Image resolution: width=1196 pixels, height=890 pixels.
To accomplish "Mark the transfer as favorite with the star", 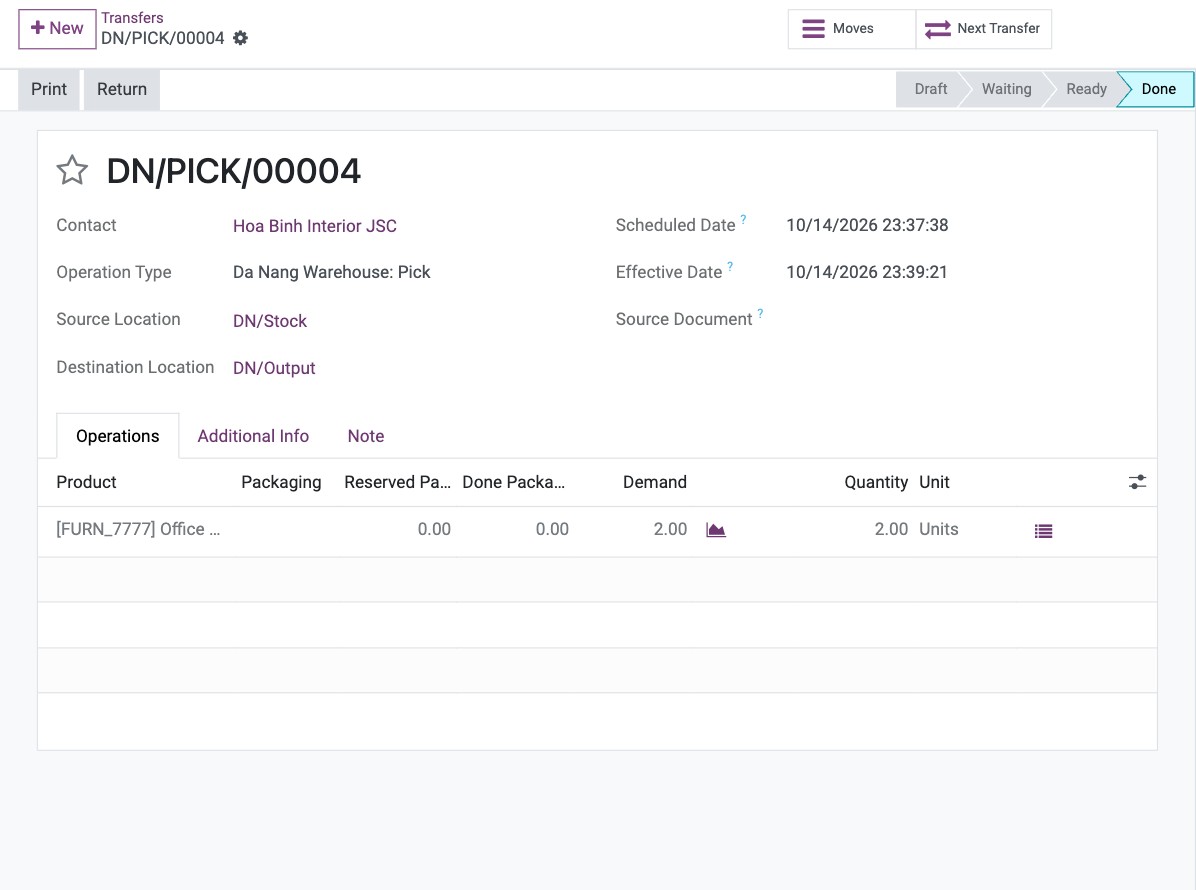I will 72,170.
